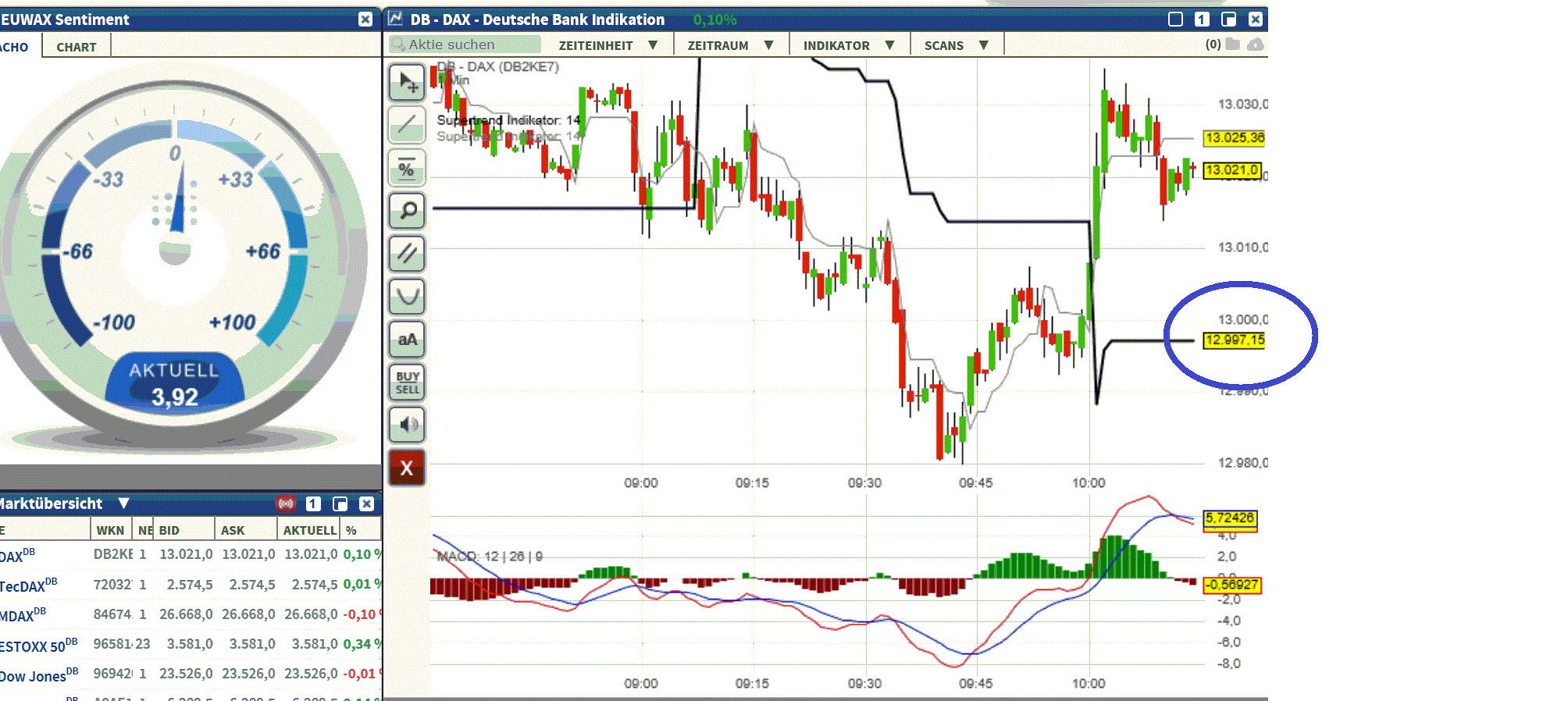Close the EUWAX Sentiment panel
The height and width of the screenshot is (701, 1568).
pos(365,20)
